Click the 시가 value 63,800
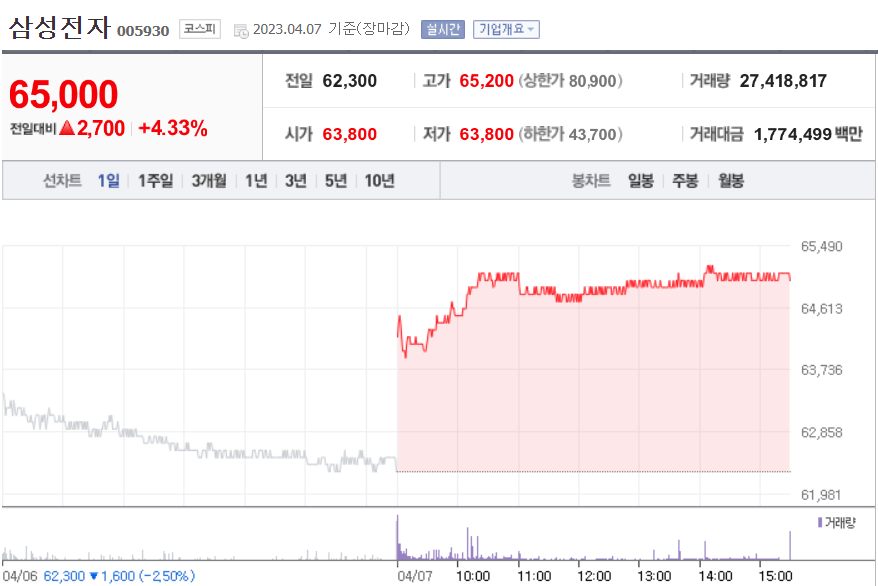Screen dimensions: 878x586 (349, 134)
